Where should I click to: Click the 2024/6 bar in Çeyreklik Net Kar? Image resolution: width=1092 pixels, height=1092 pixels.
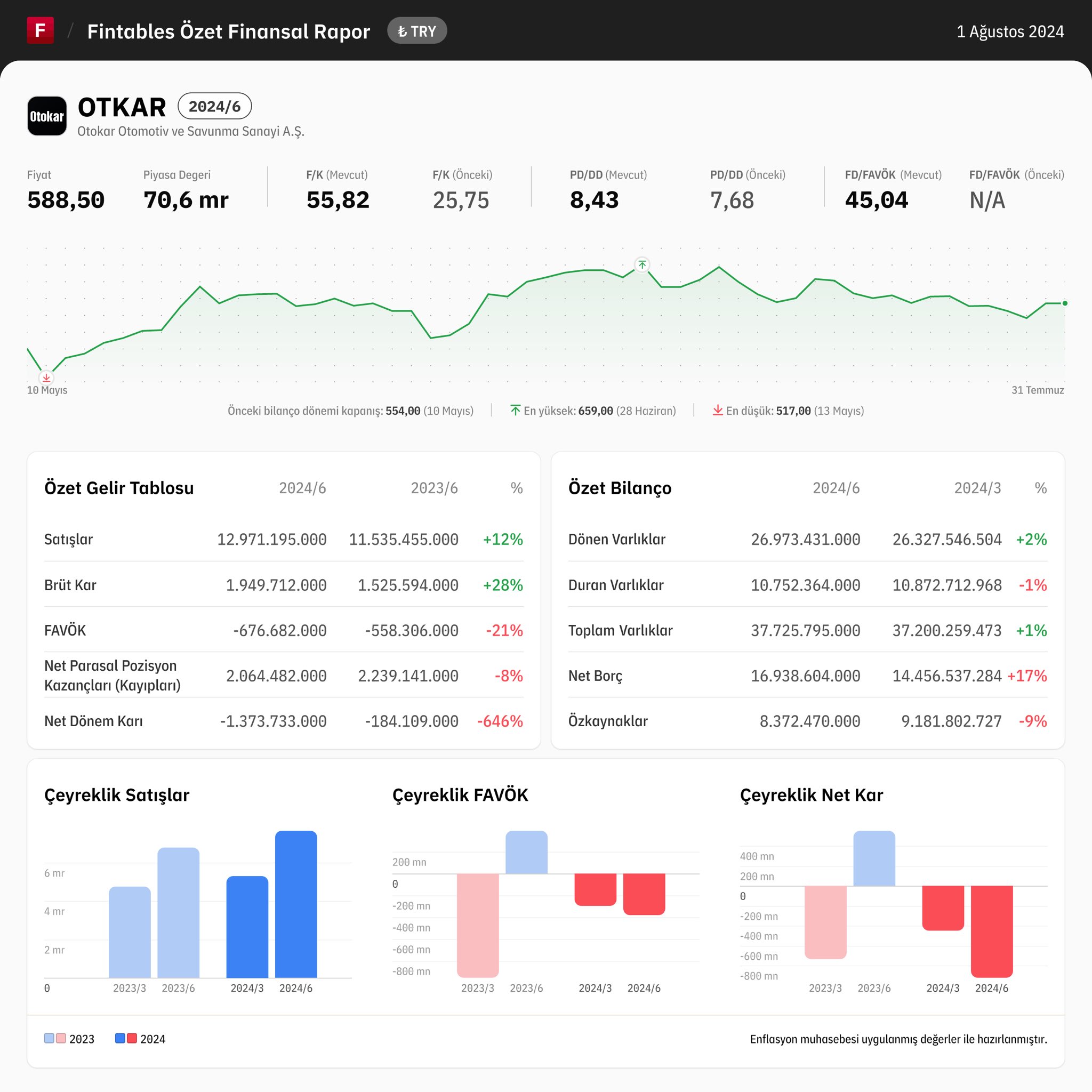(992, 932)
